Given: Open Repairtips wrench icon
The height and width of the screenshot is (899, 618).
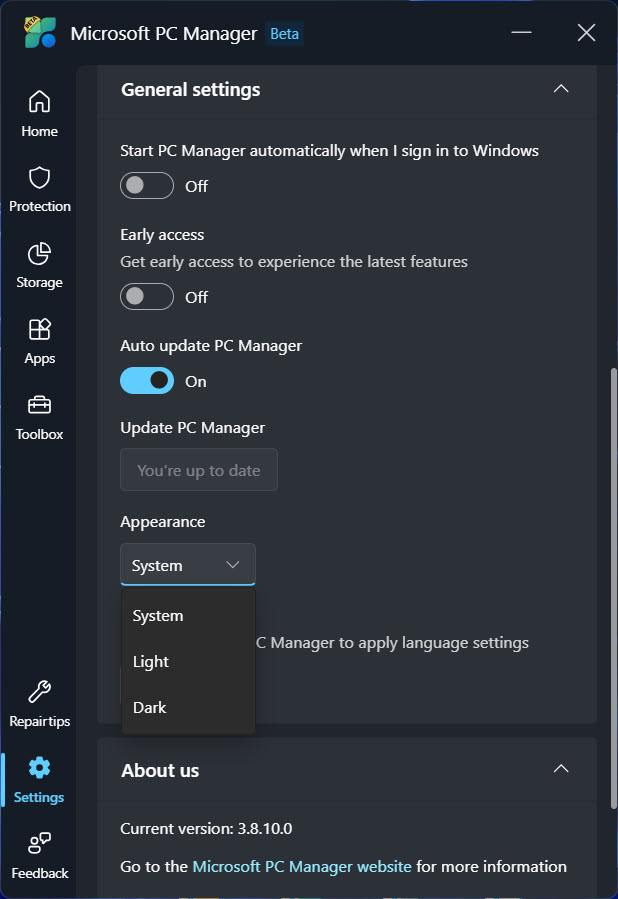Looking at the screenshot, I should (x=39, y=692).
